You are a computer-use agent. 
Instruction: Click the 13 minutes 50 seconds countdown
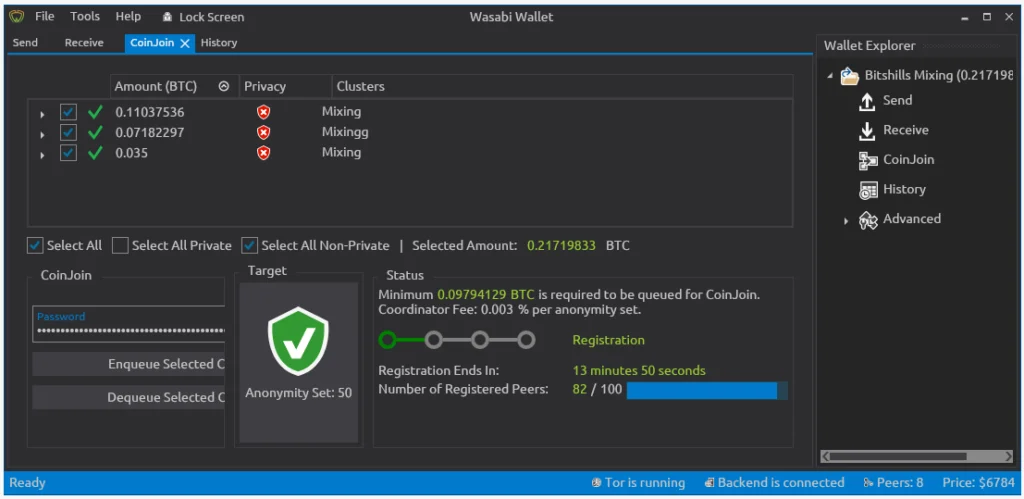(x=639, y=370)
